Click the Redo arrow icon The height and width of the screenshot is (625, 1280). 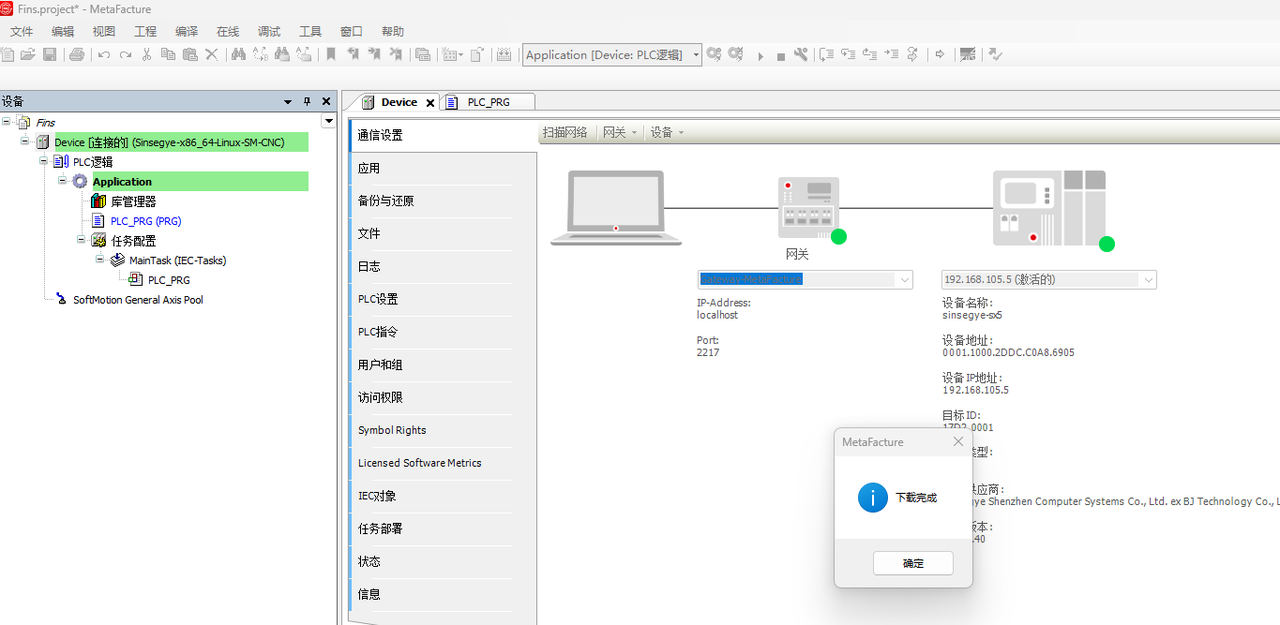coord(125,55)
